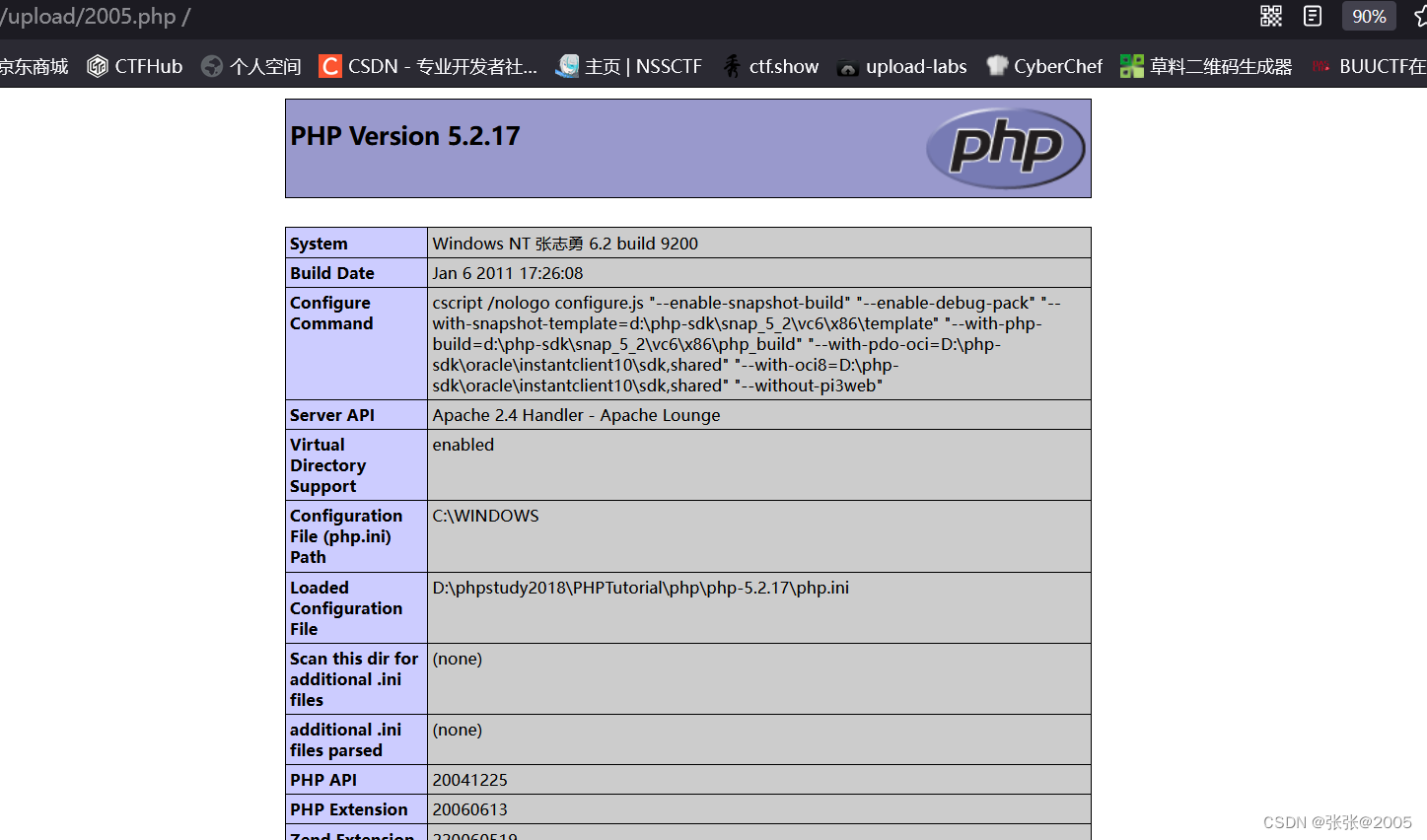The width and height of the screenshot is (1427, 840).
Task: Open the upload-labs bookmark
Action: (x=901, y=66)
